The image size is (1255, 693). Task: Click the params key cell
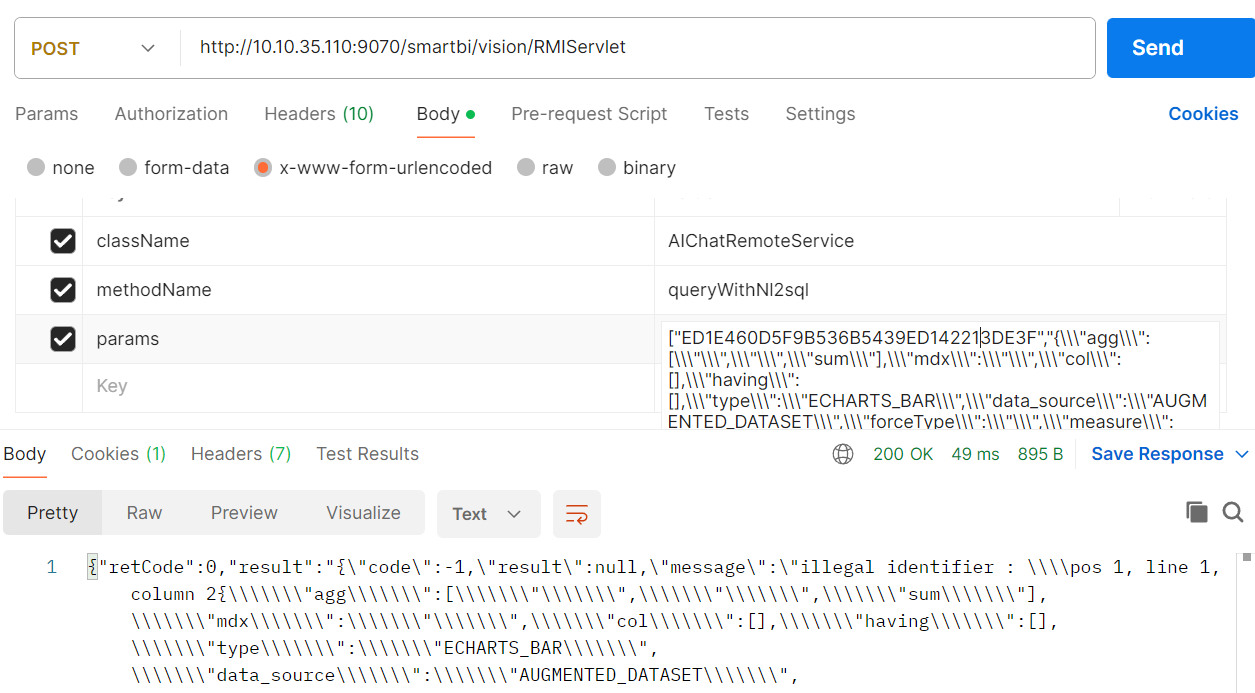[368, 339]
